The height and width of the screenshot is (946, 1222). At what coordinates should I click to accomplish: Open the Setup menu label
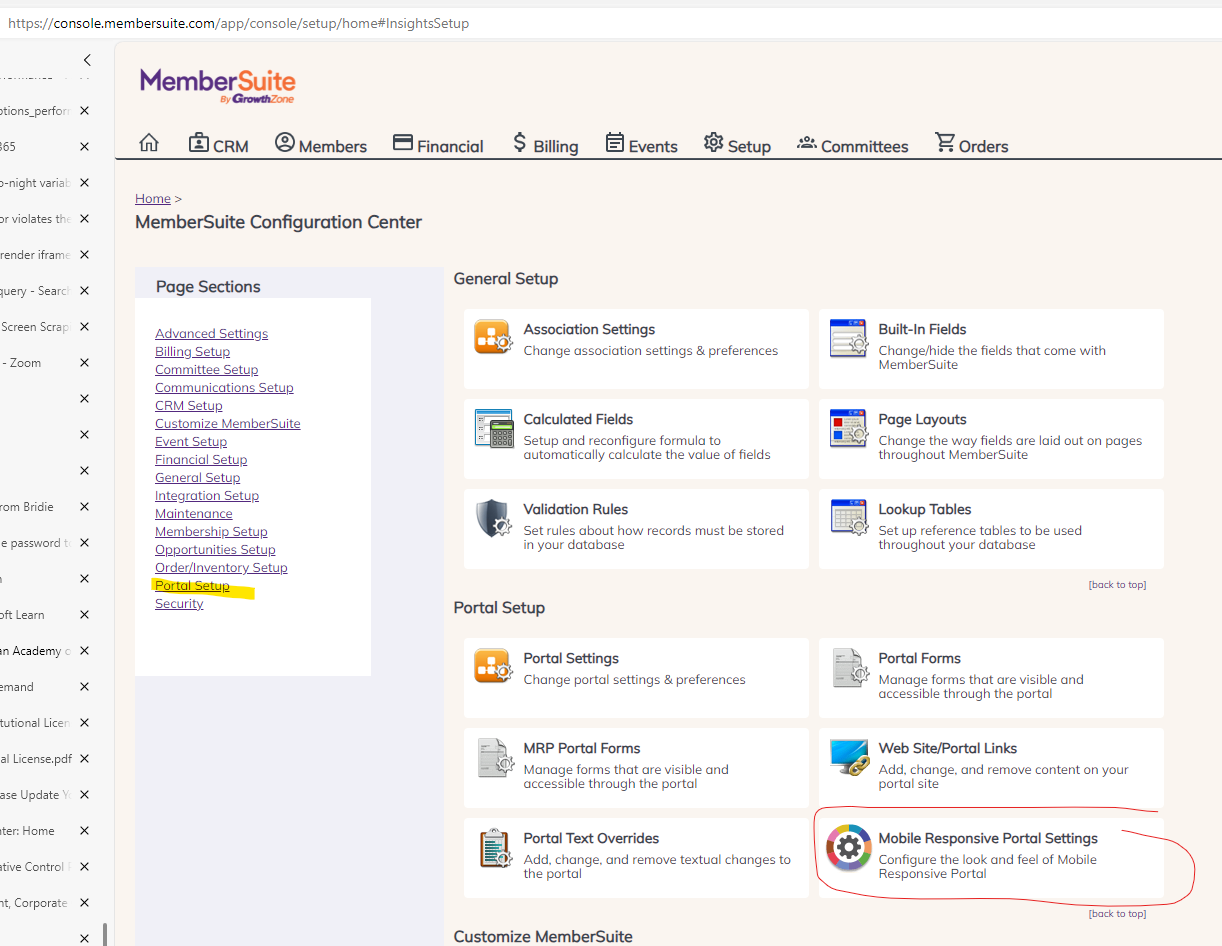coord(749,146)
